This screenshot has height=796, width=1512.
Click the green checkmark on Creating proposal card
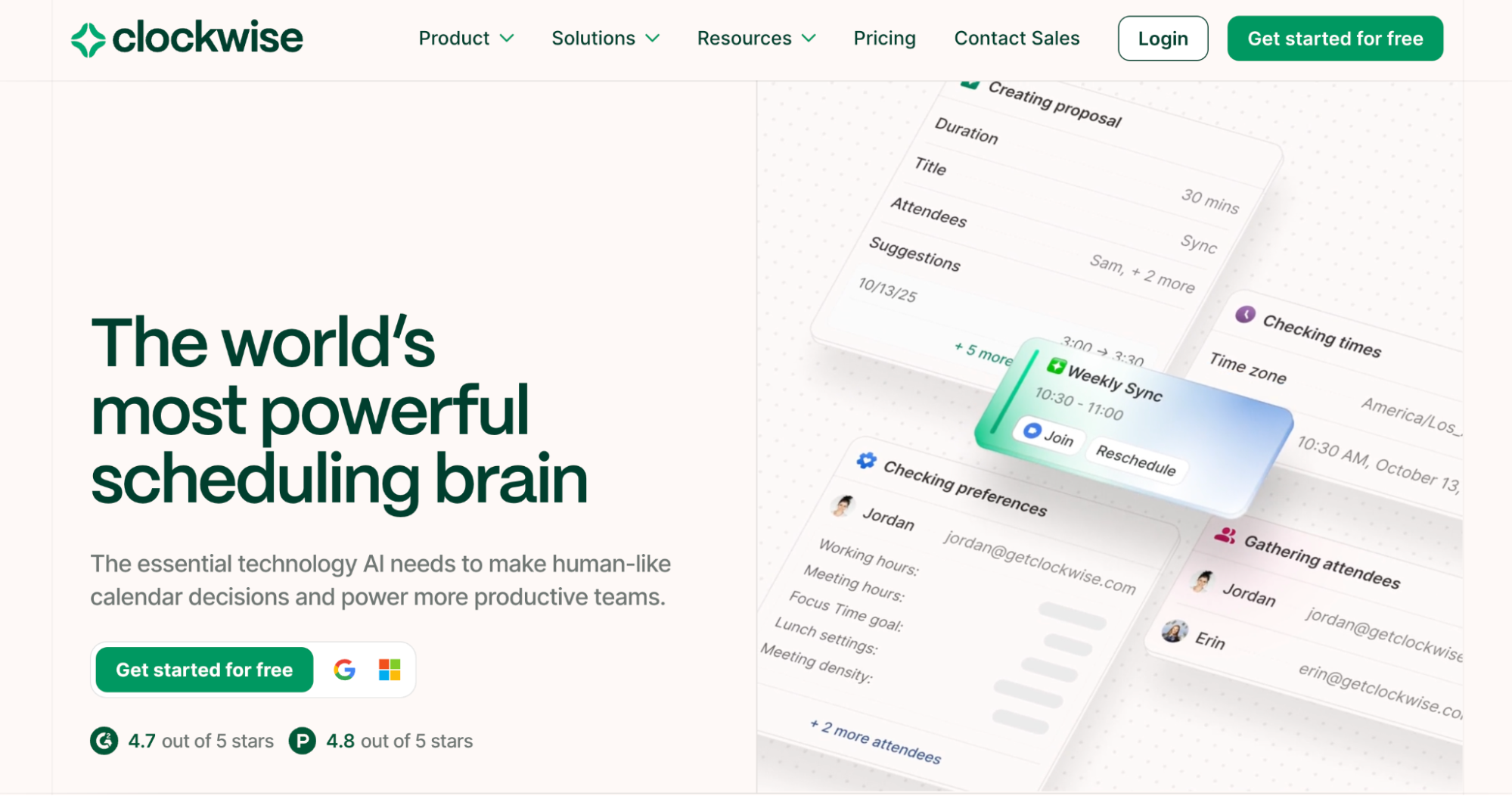969,85
